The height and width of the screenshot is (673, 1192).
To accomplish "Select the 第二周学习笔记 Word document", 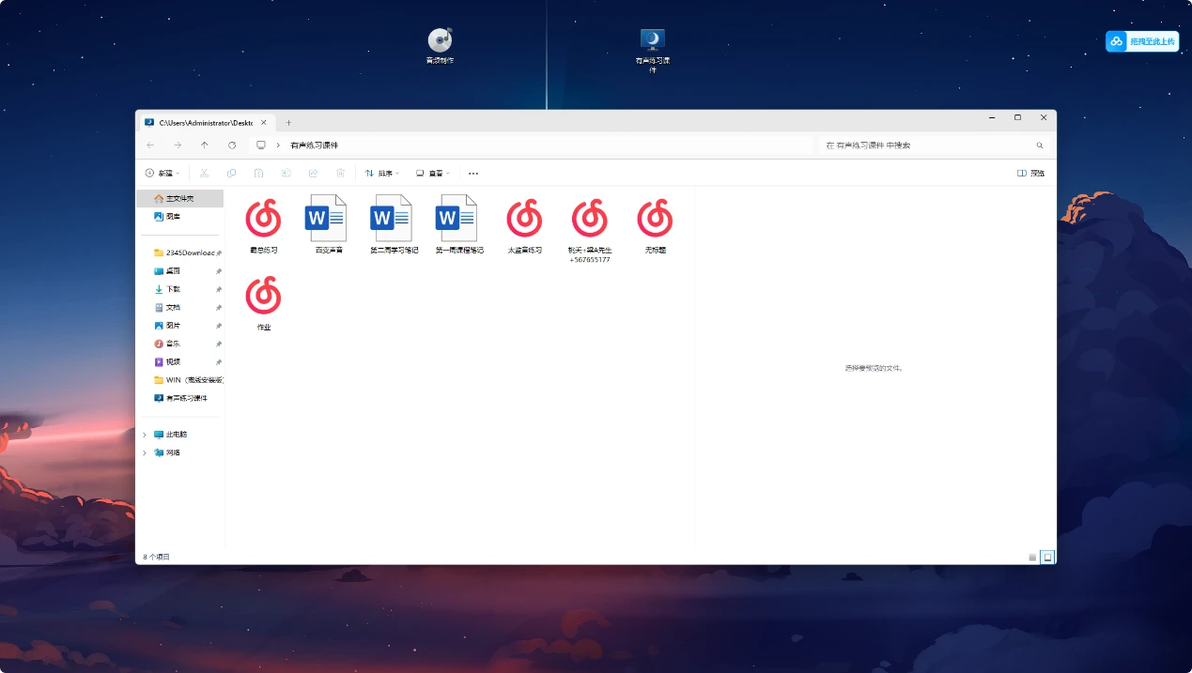I will [x=394, y=225].
